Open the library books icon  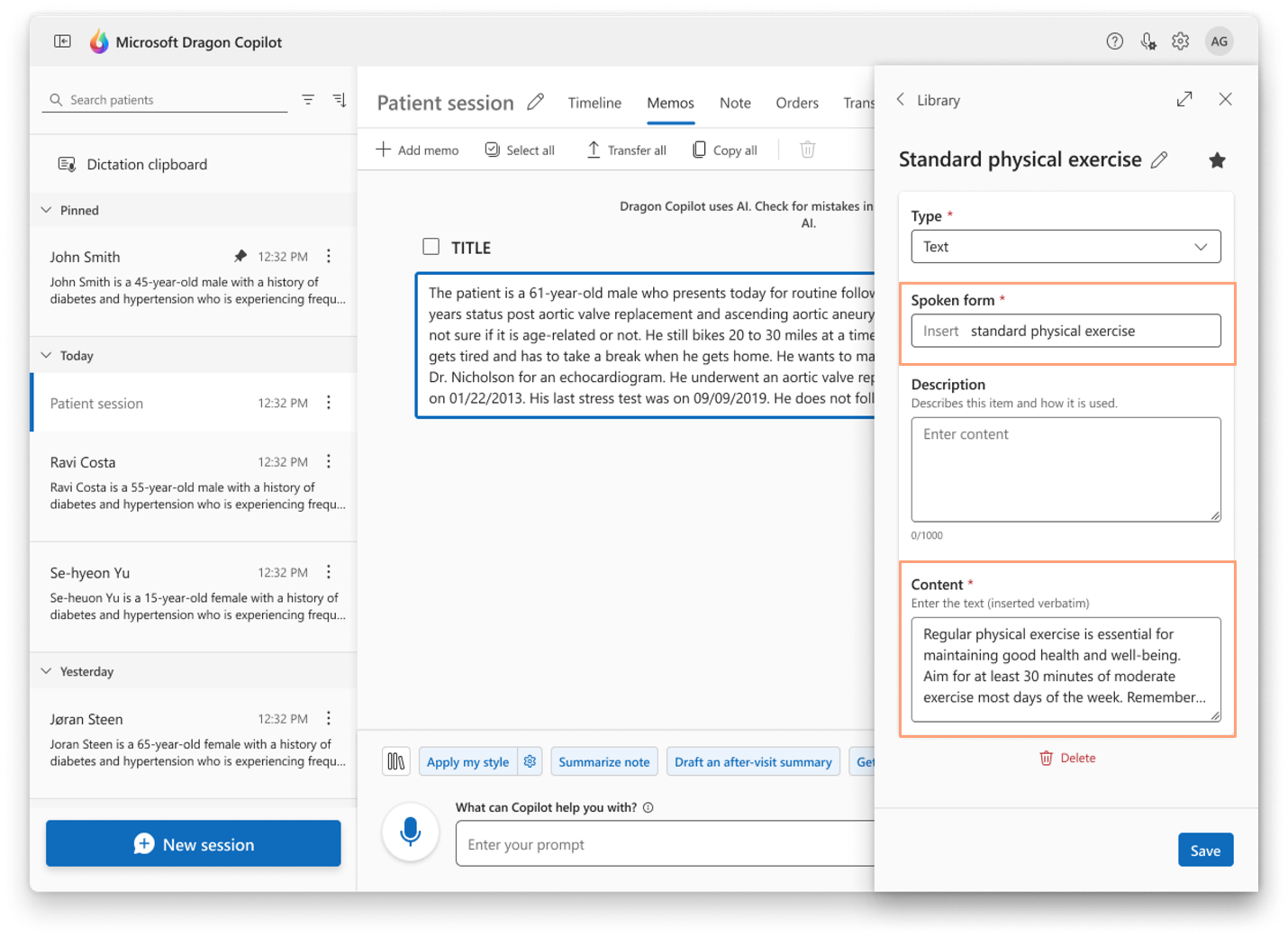pyautogui.click(x=396, y=761)
